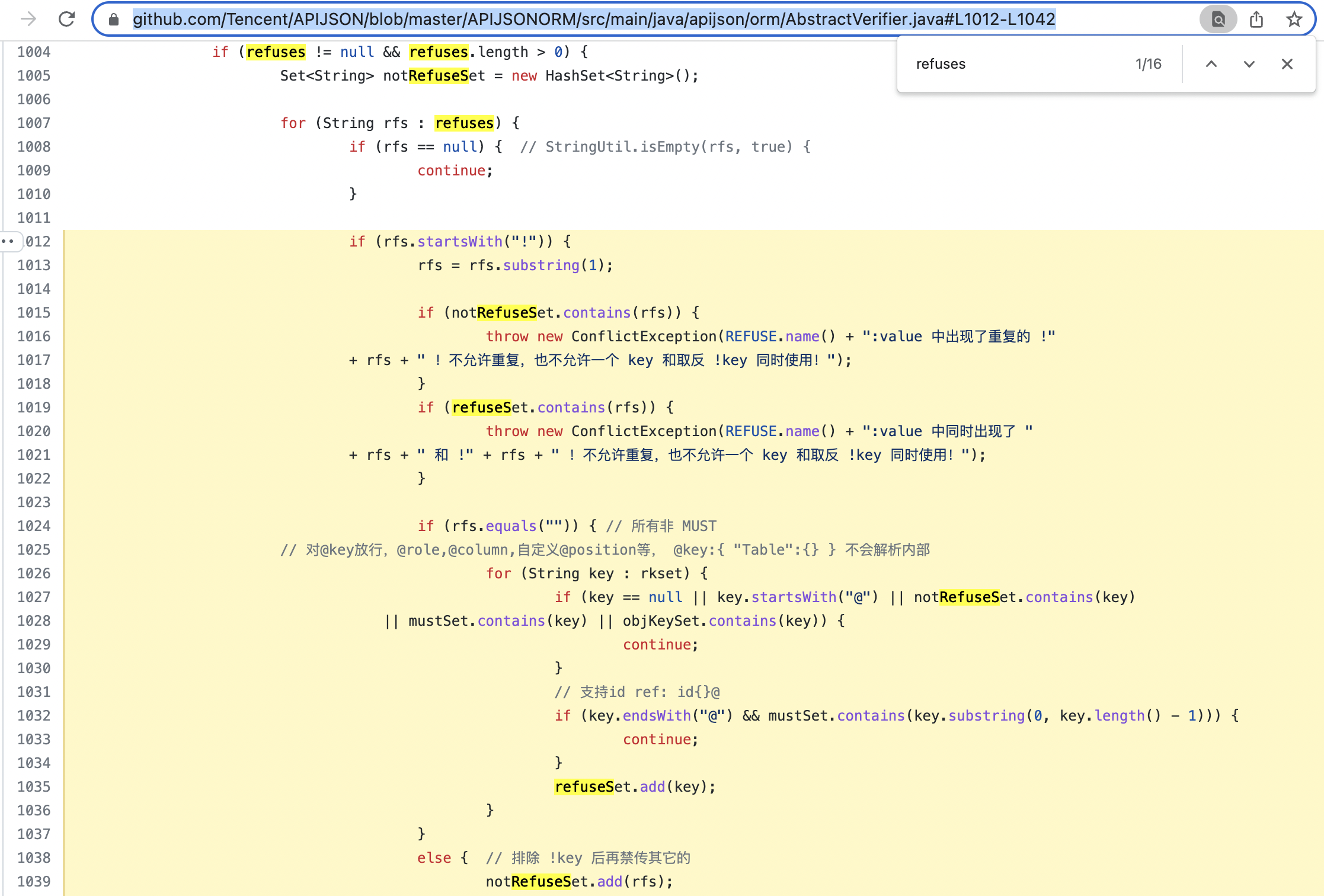Close the find bar
This screenshot has width=1324, height=896.
tap(1287, 64)
